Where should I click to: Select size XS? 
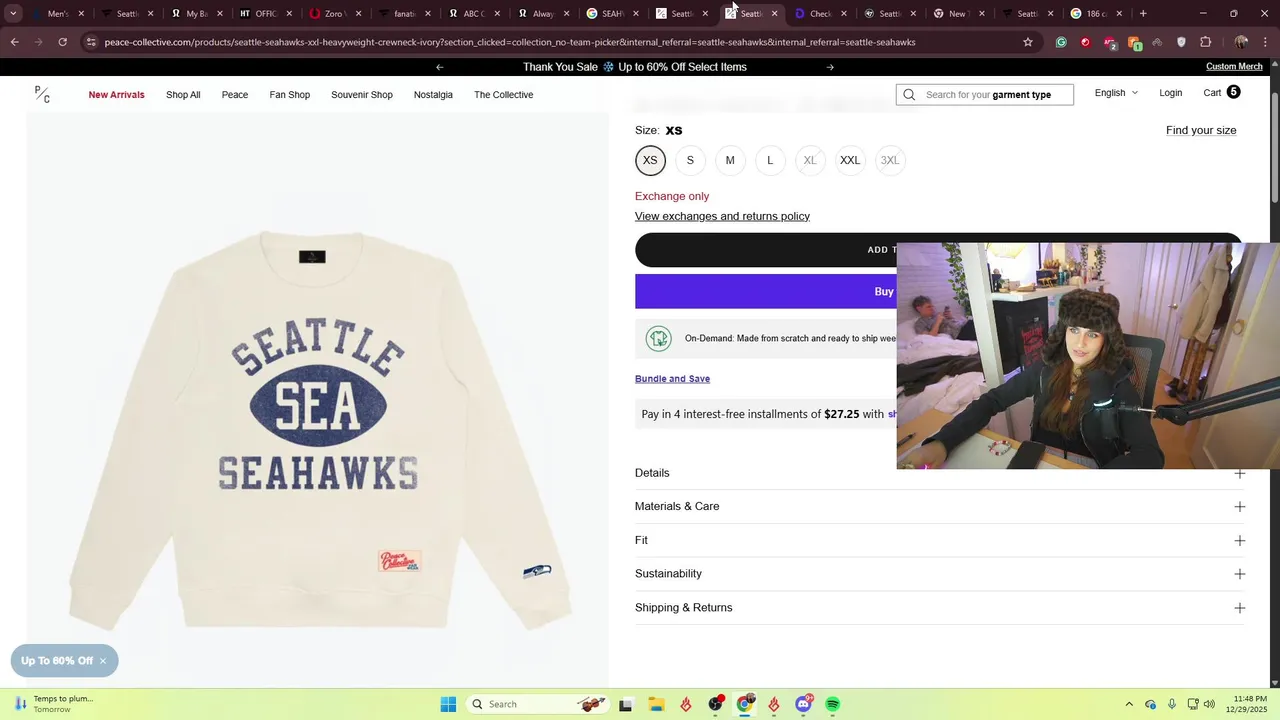(x=650, y=160)
